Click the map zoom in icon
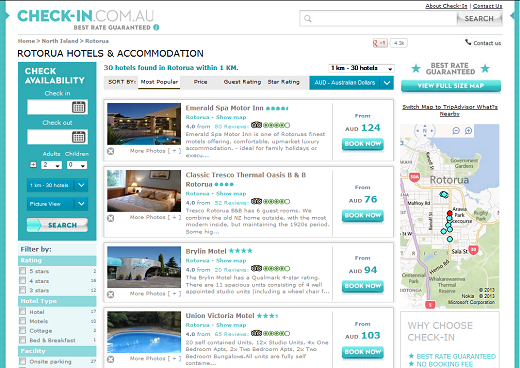Image resolution: width=520 pixels, height=368 pixels. [x=468, y=131]
